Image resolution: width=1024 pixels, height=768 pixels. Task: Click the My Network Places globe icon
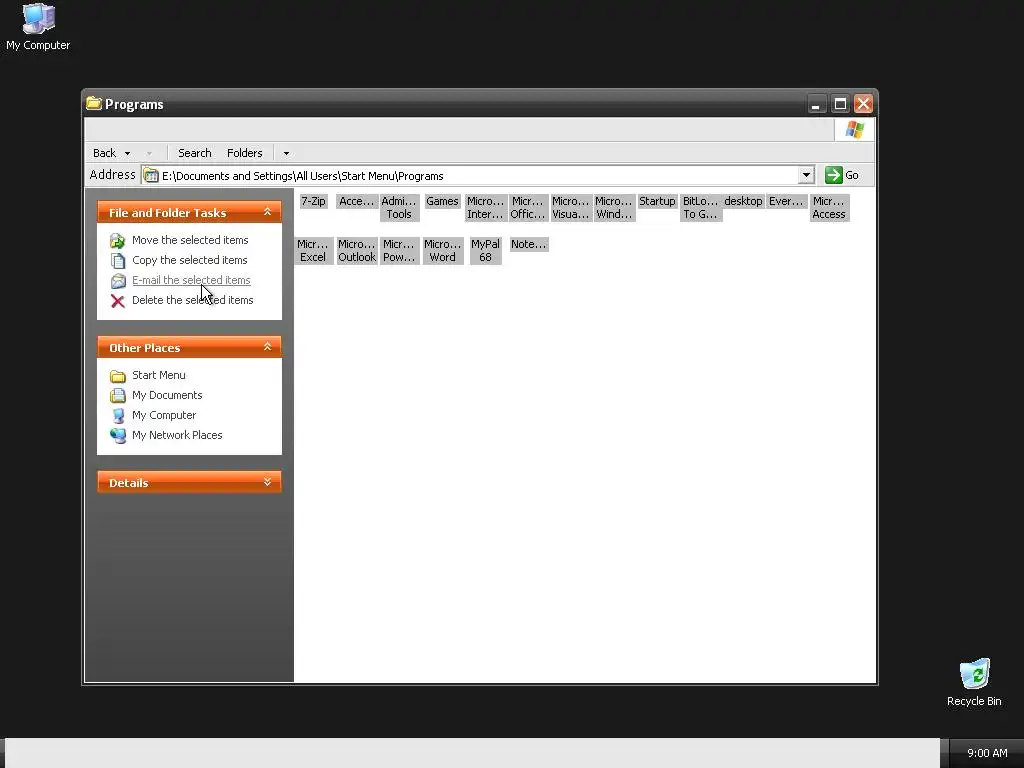[118, 436]
